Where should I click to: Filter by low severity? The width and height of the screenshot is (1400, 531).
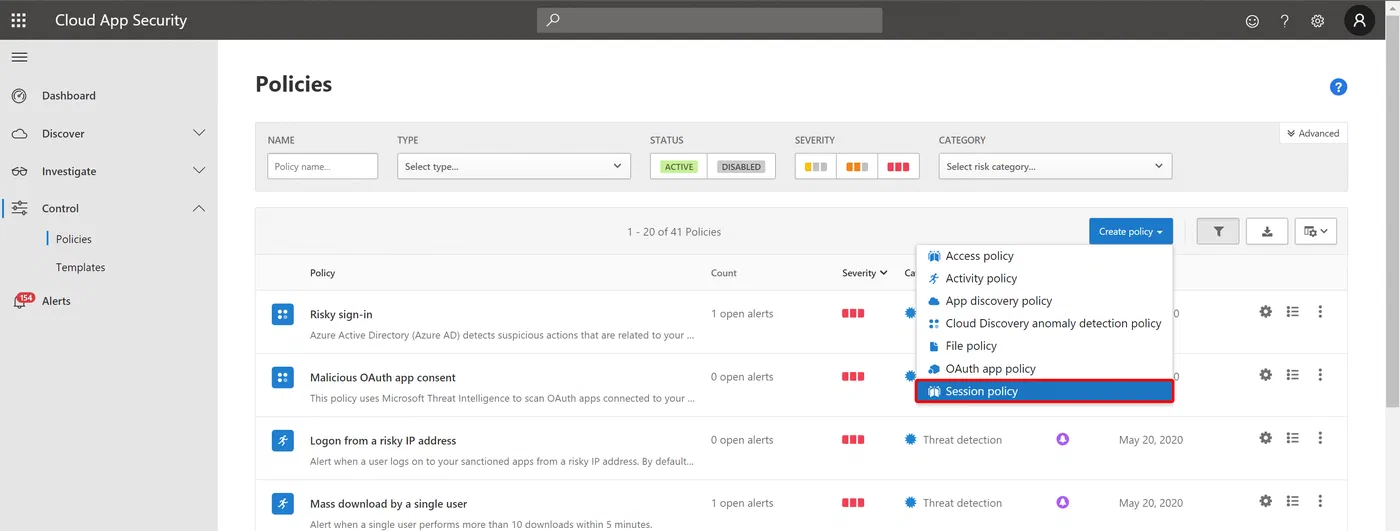click(815, 167)
